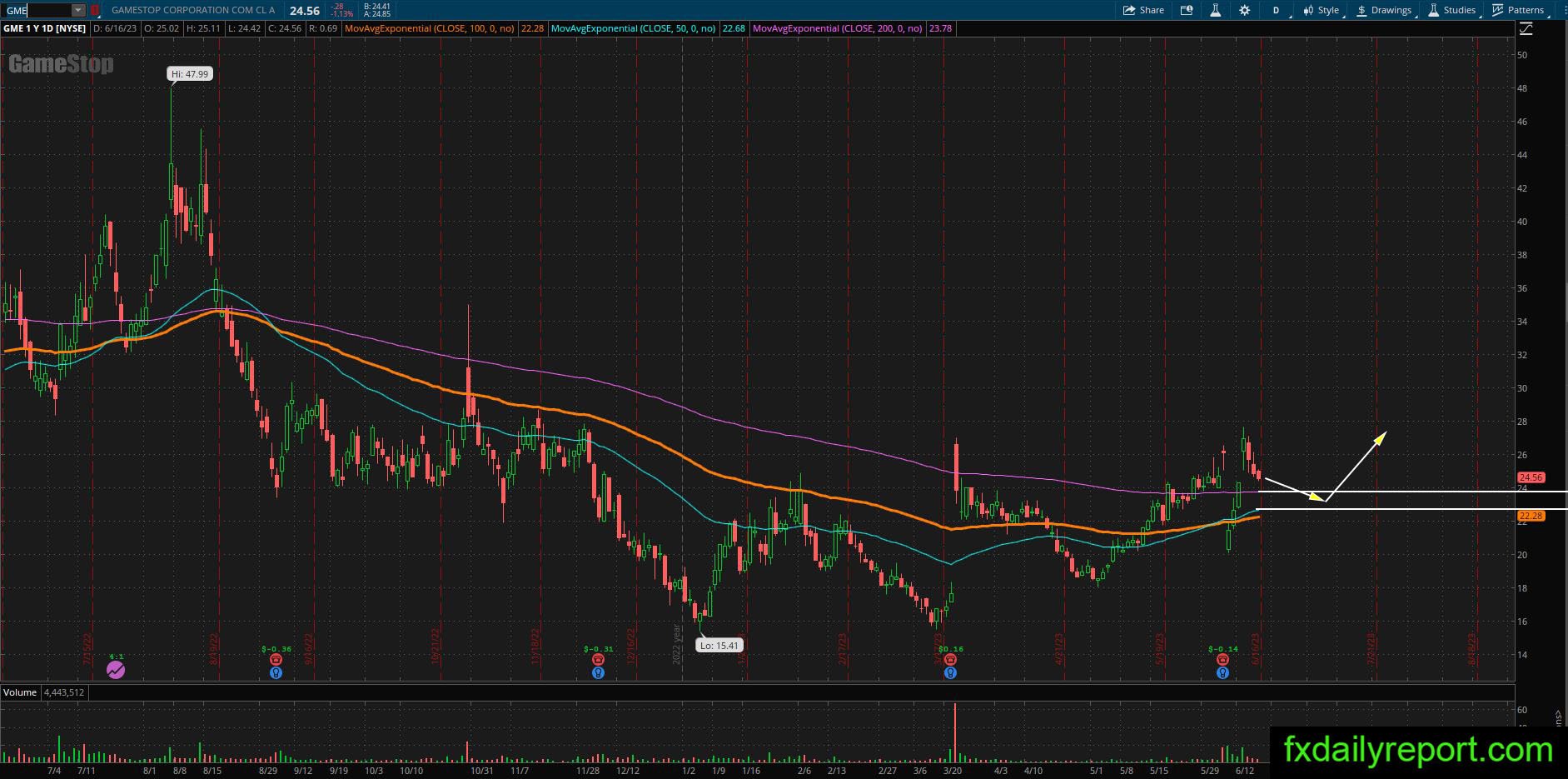This screenshot has width=1568, height=779.
Task: Click the red 24.56 price tag on axis
Action: point(1531,478)
